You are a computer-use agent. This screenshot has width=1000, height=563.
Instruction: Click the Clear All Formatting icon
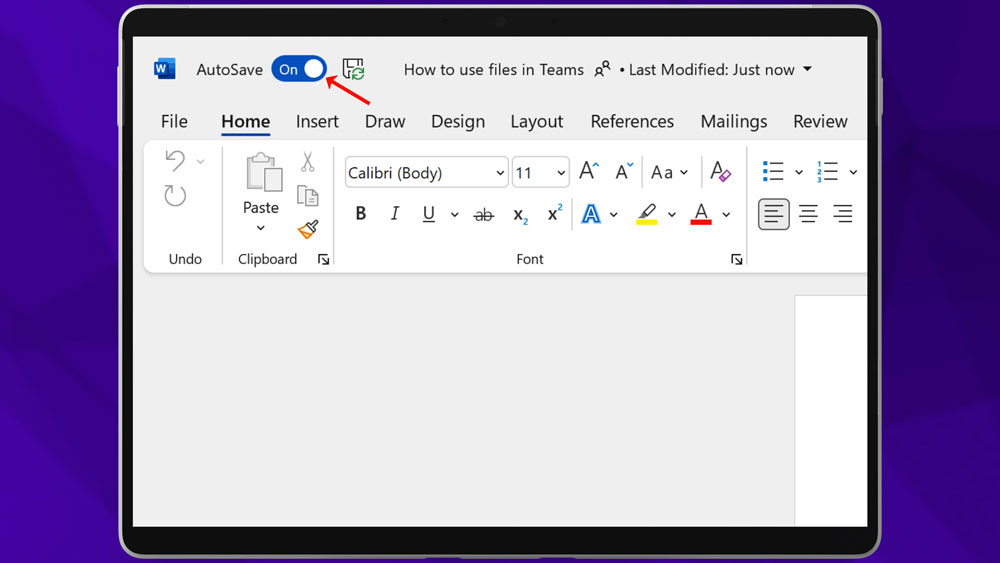[720, 172]
